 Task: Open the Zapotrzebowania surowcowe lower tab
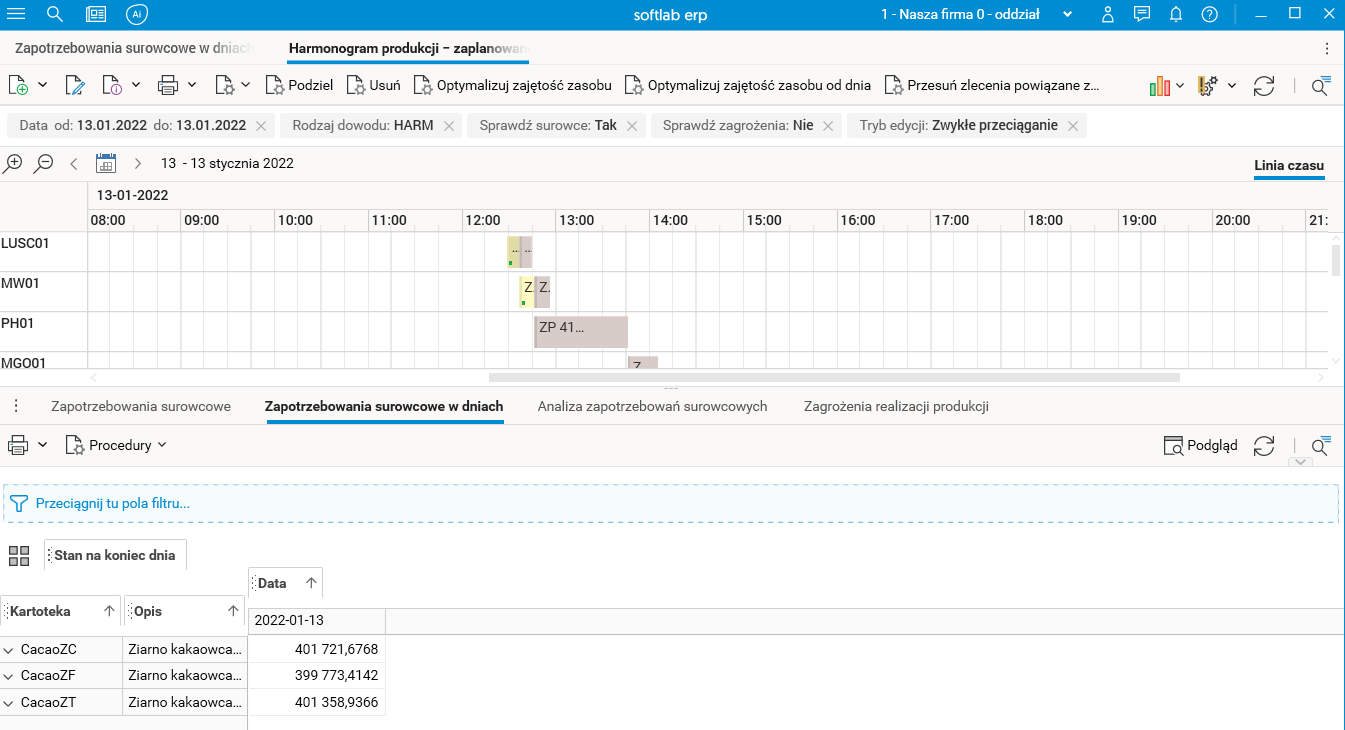coord(141,406)
